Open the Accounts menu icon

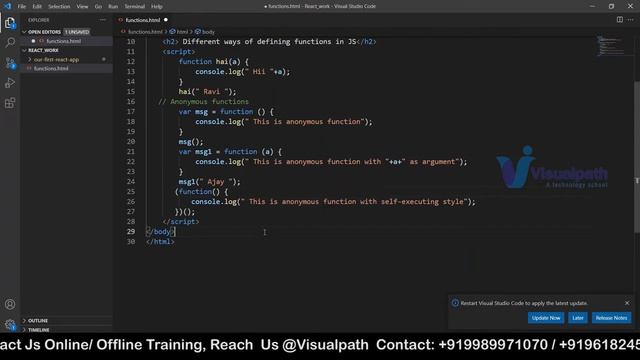[10, 304]
